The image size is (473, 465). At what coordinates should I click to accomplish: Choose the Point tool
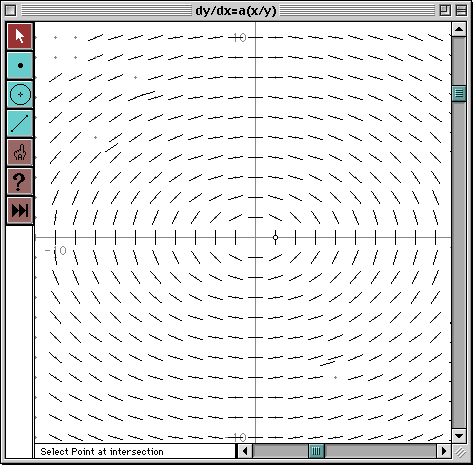point(20,65)
